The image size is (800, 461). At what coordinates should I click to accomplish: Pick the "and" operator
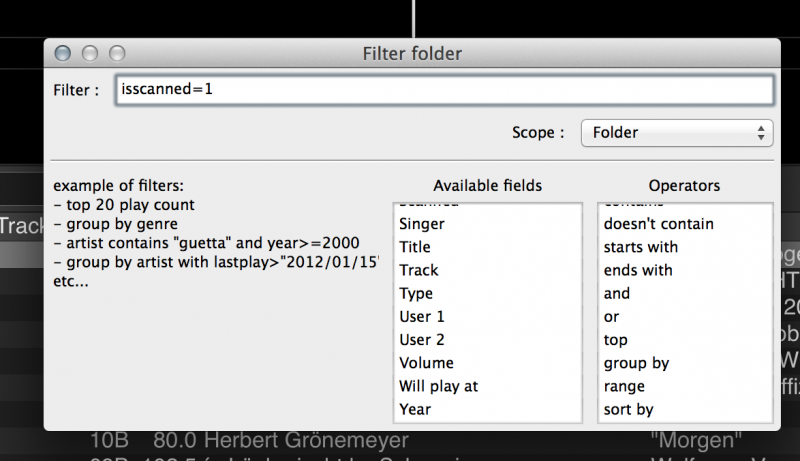617,293
